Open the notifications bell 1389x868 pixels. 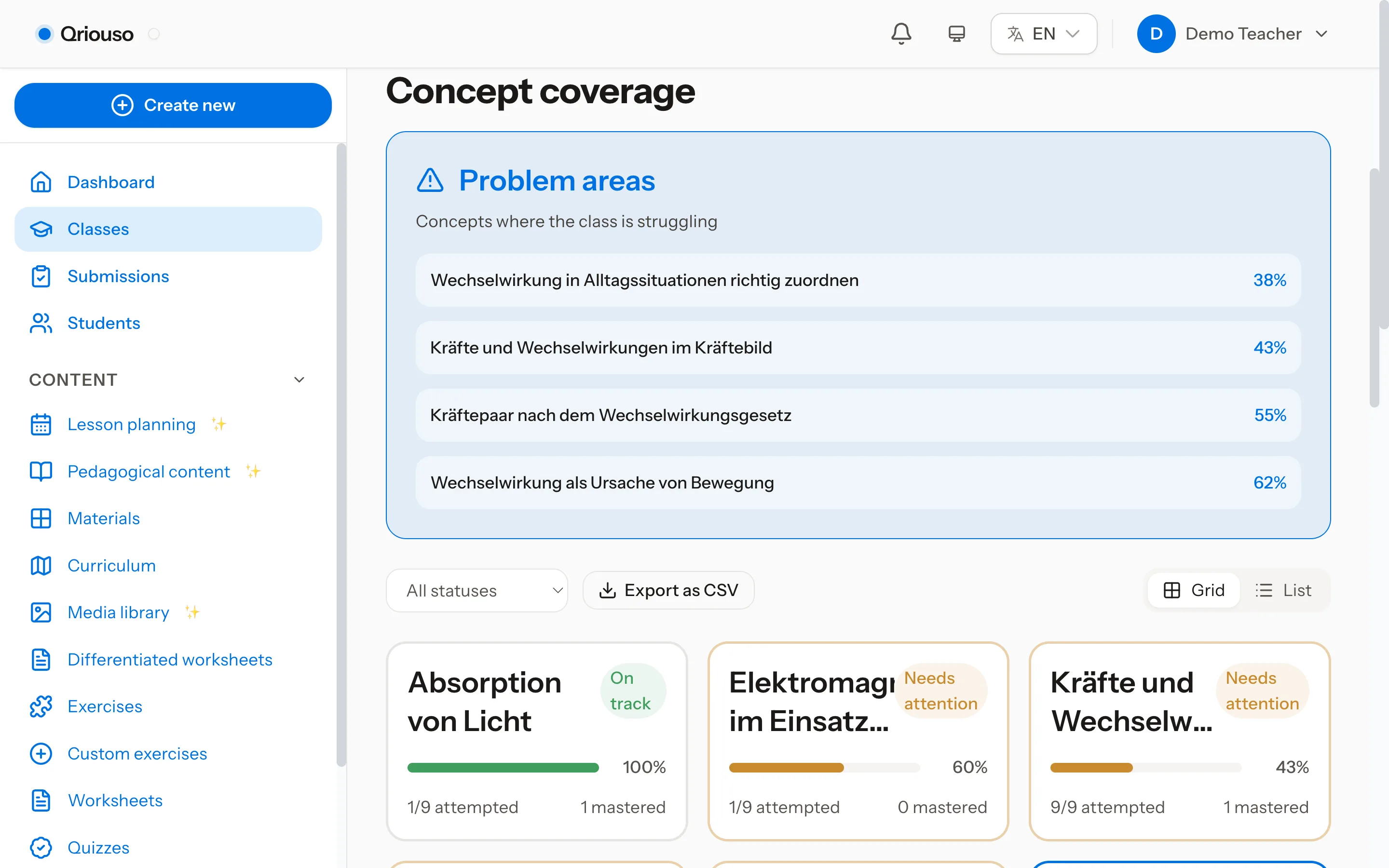coord(901,34)
